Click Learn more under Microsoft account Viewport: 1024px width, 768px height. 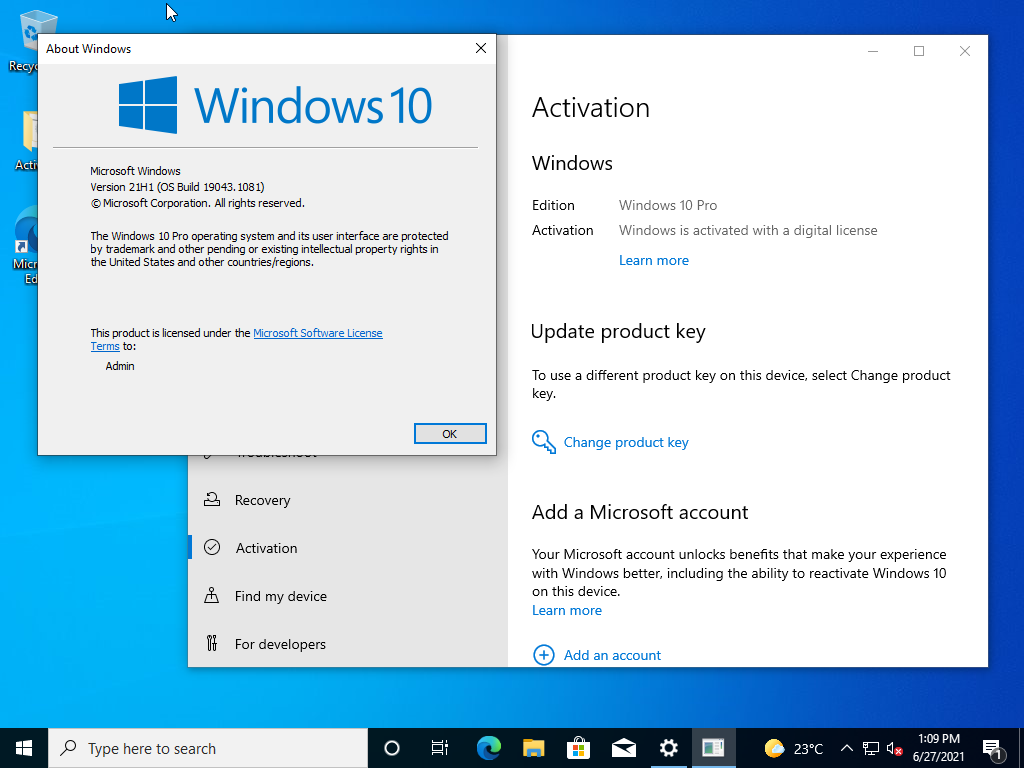pos(567,610)
